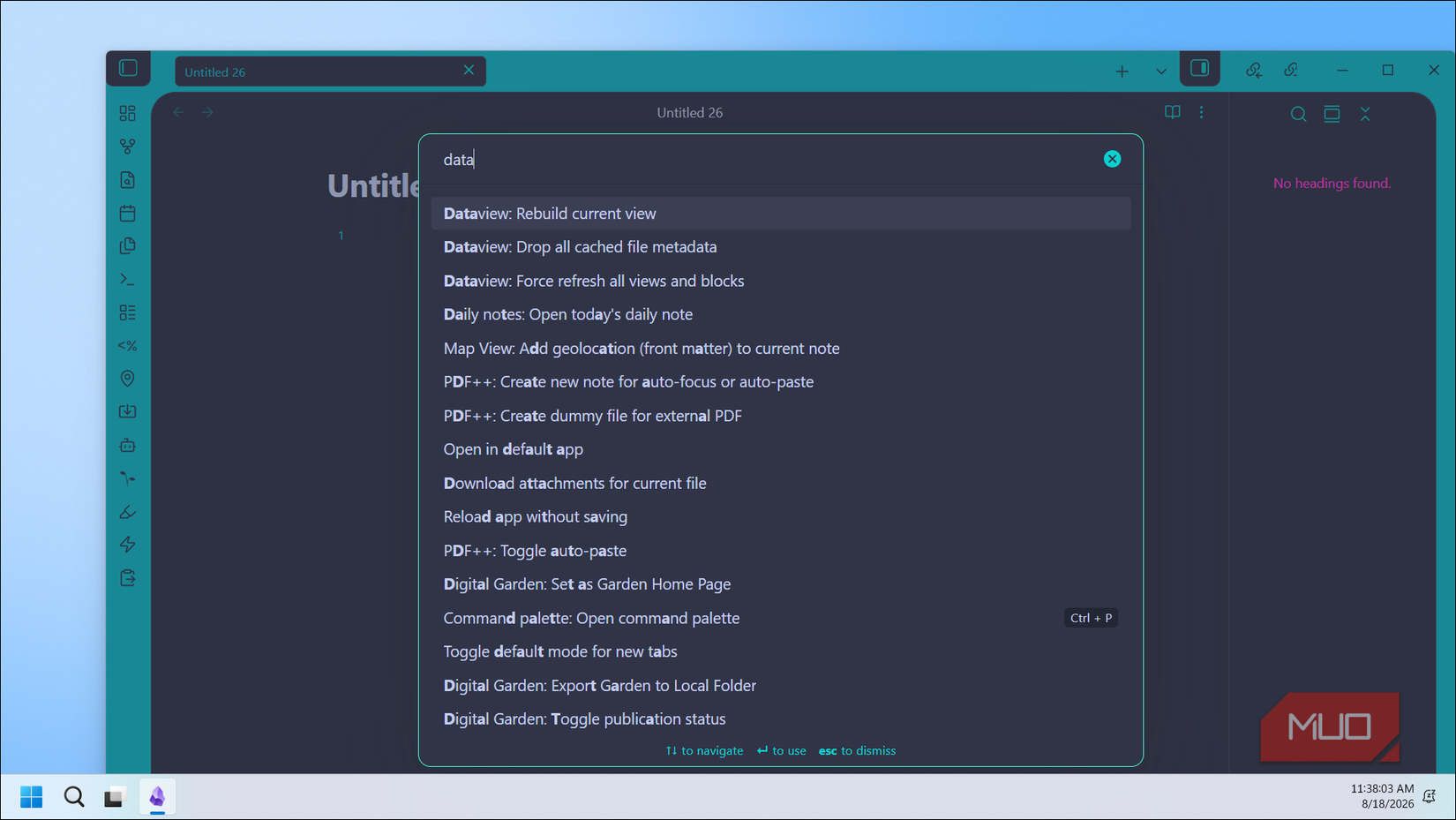Open Task View on taskbar
The image size is (1456, 820).
115,797
